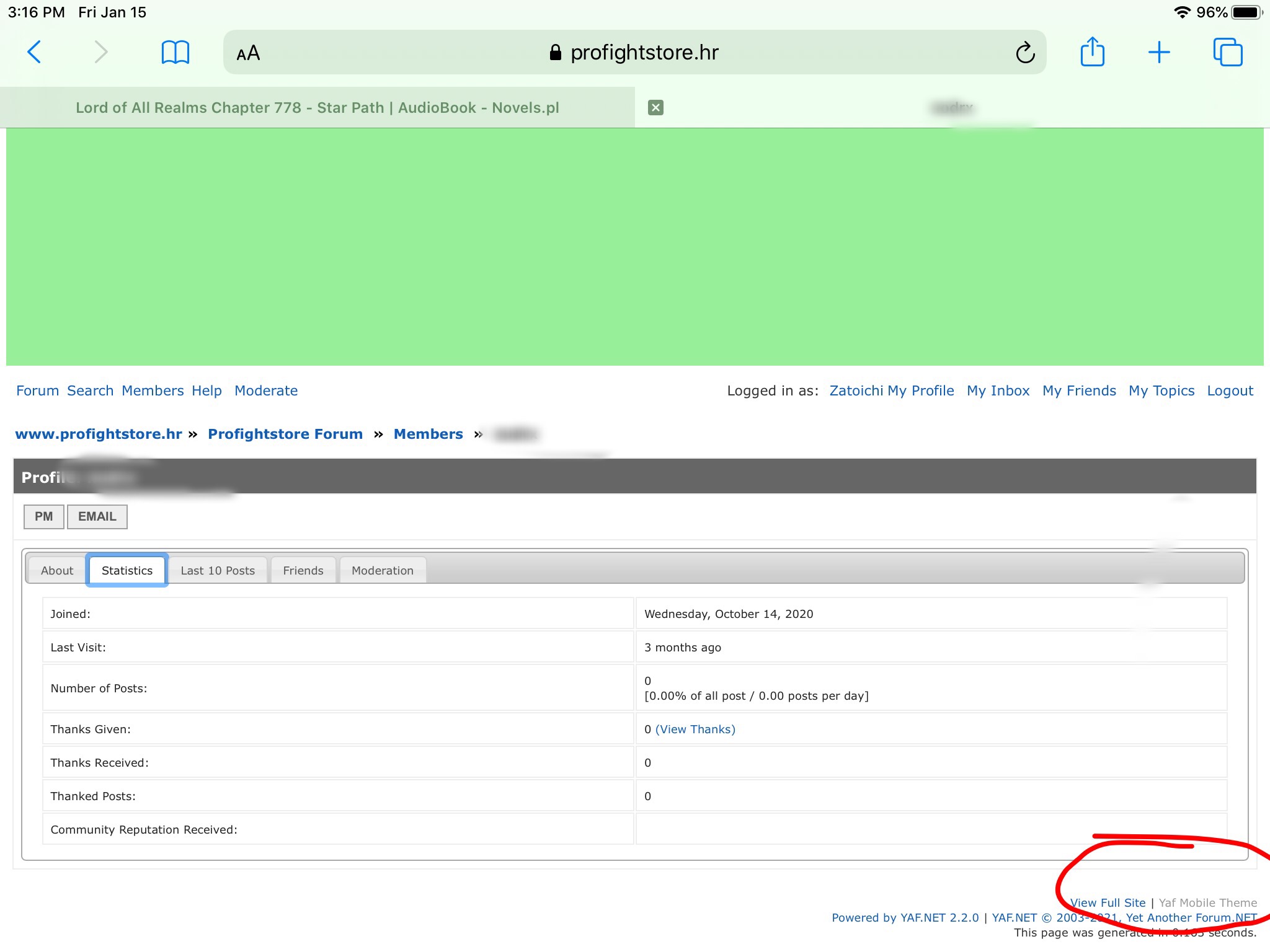
Task: Show all tabs overview icon
Action: [1227, 52]
